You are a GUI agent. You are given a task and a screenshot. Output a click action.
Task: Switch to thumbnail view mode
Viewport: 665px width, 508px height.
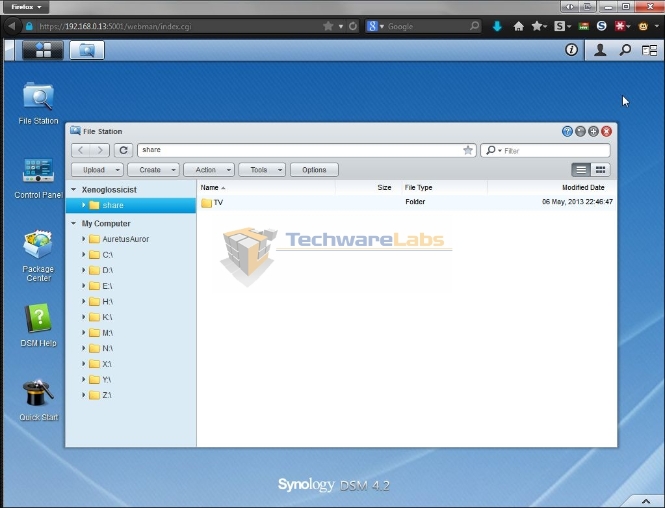601,170
